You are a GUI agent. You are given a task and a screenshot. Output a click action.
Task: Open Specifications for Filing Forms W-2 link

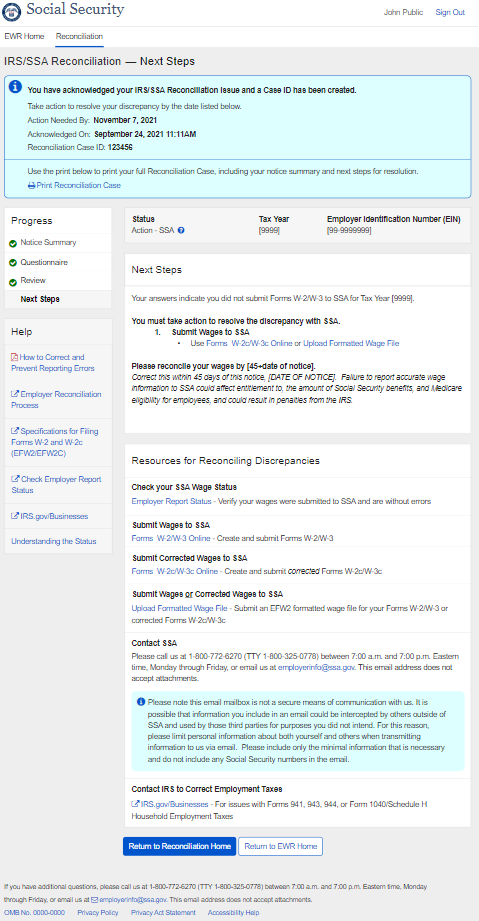pos(55,442)
